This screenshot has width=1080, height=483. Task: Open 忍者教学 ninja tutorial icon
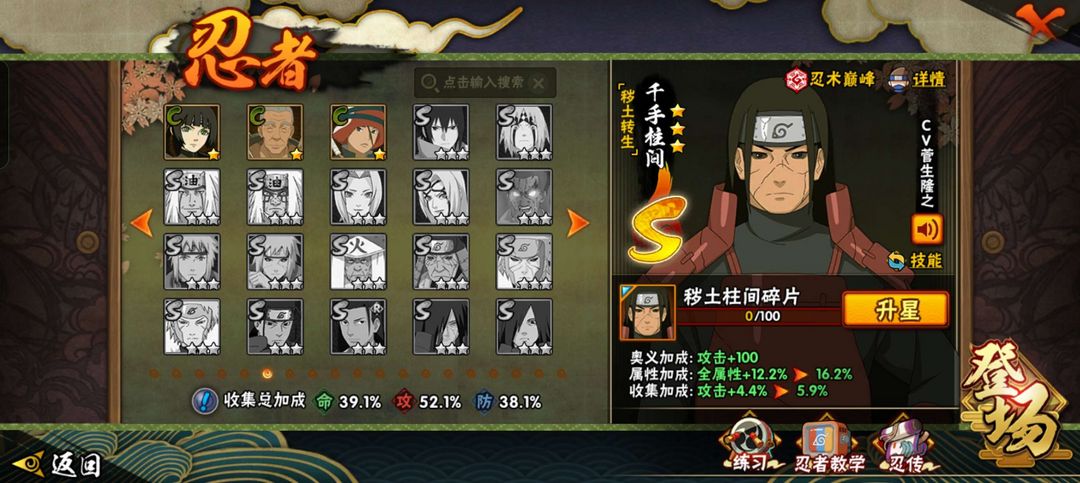click(x=829, y=445)
